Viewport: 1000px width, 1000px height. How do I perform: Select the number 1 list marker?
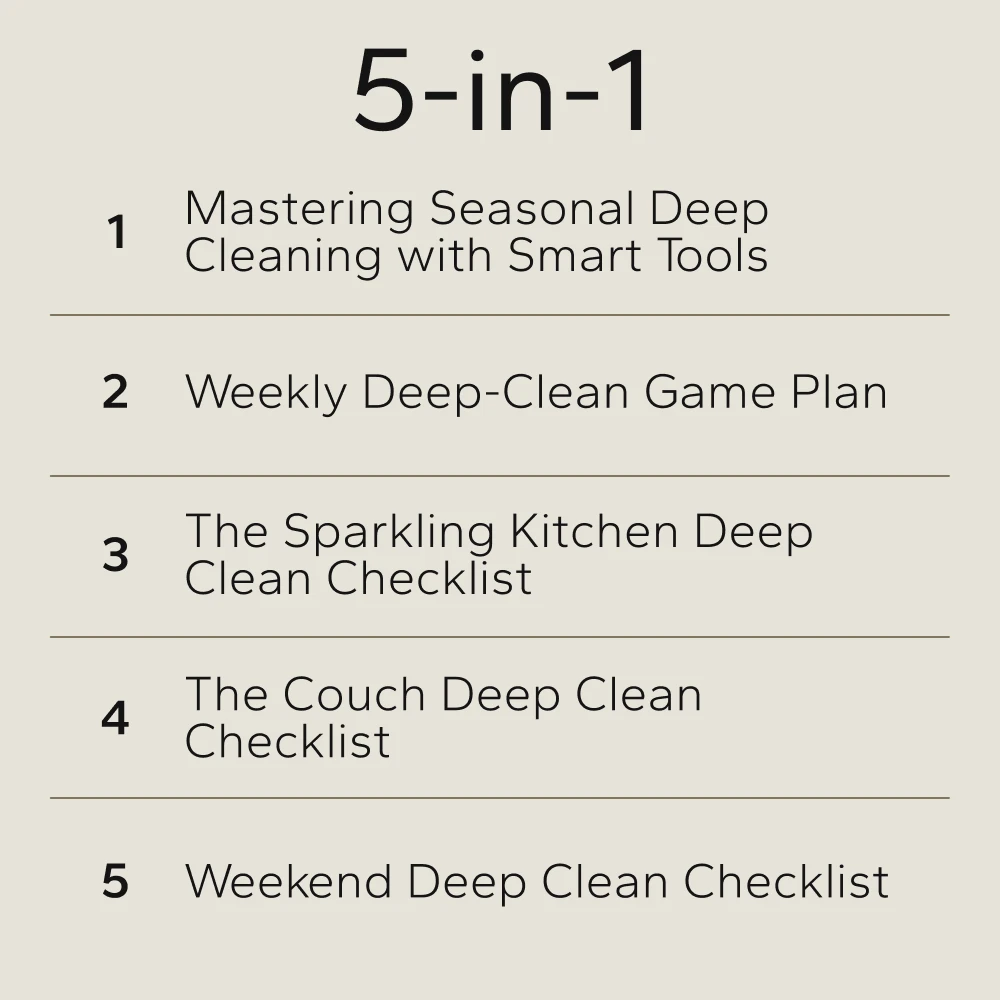(116, 233)
